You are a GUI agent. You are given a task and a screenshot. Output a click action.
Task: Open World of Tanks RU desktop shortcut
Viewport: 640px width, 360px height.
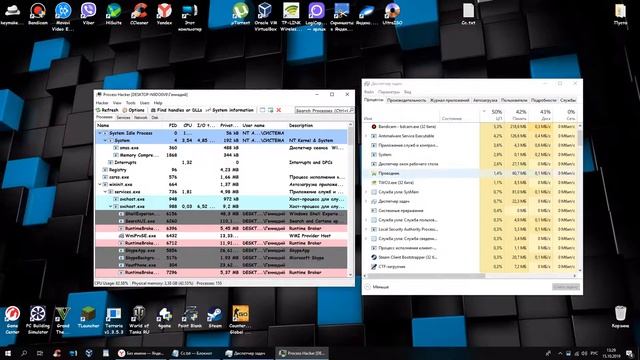click(139, 320)
